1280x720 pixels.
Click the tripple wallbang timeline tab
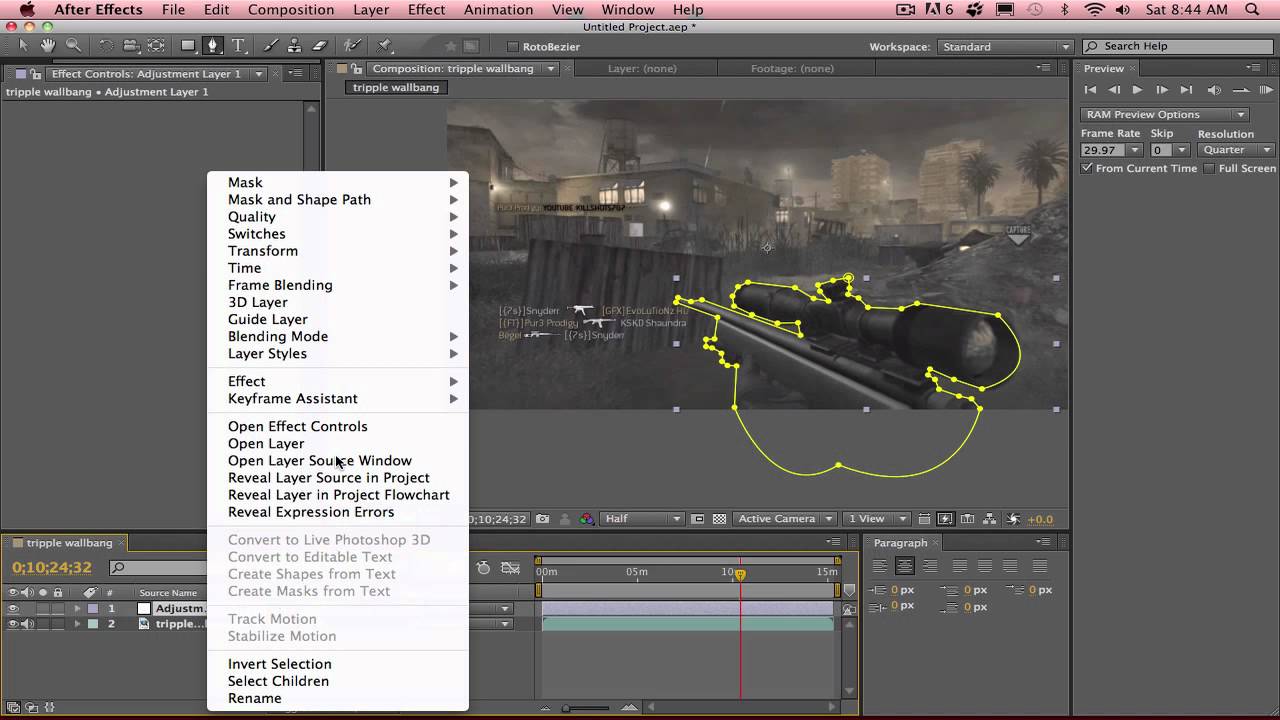(69, 543)
